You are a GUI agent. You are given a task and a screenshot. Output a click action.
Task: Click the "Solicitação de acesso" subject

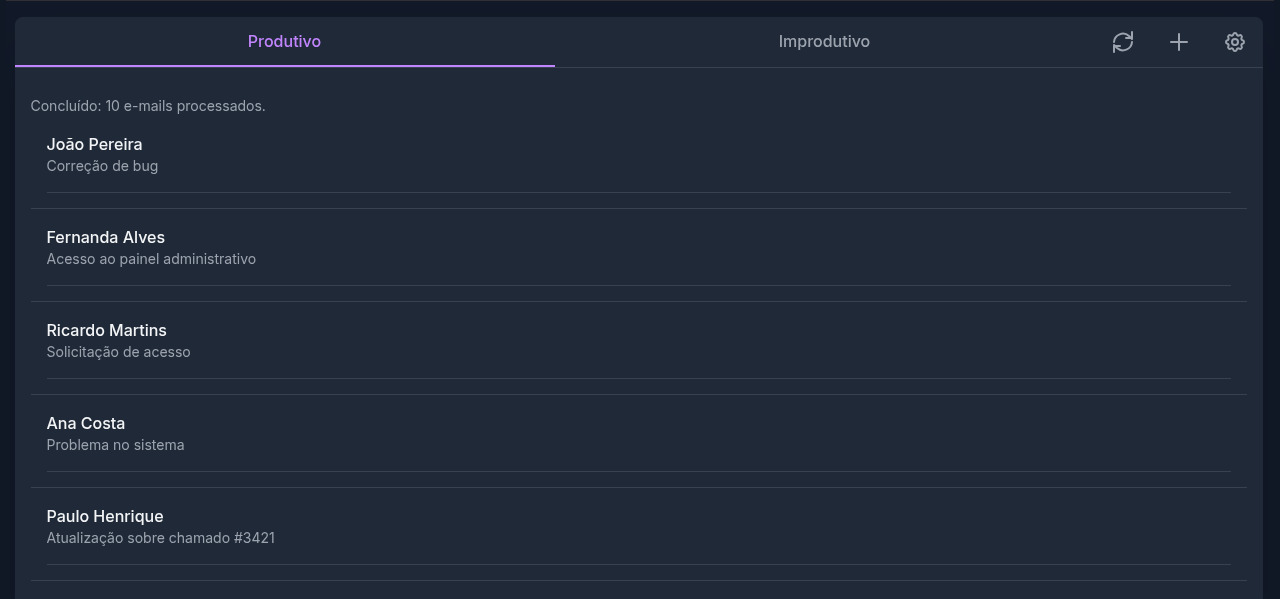[118, 352]
